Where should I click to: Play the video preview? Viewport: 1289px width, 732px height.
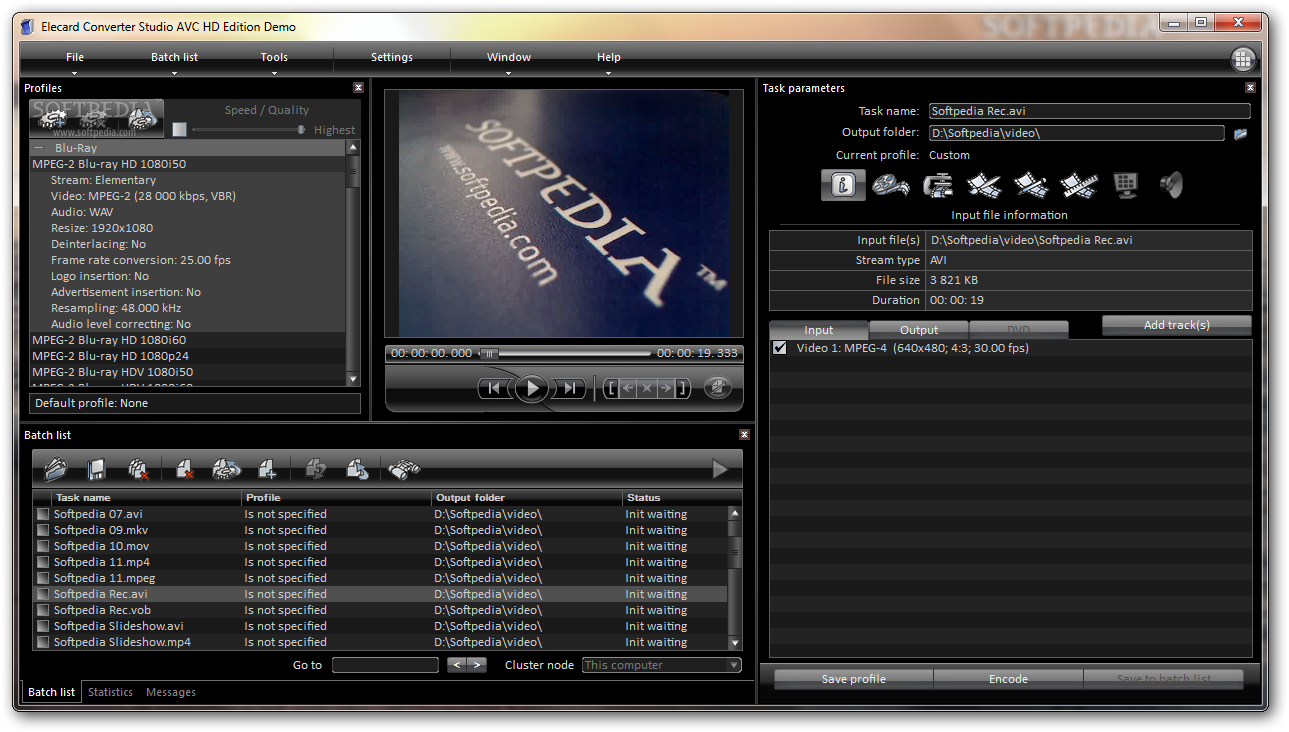tap(531, 388)
